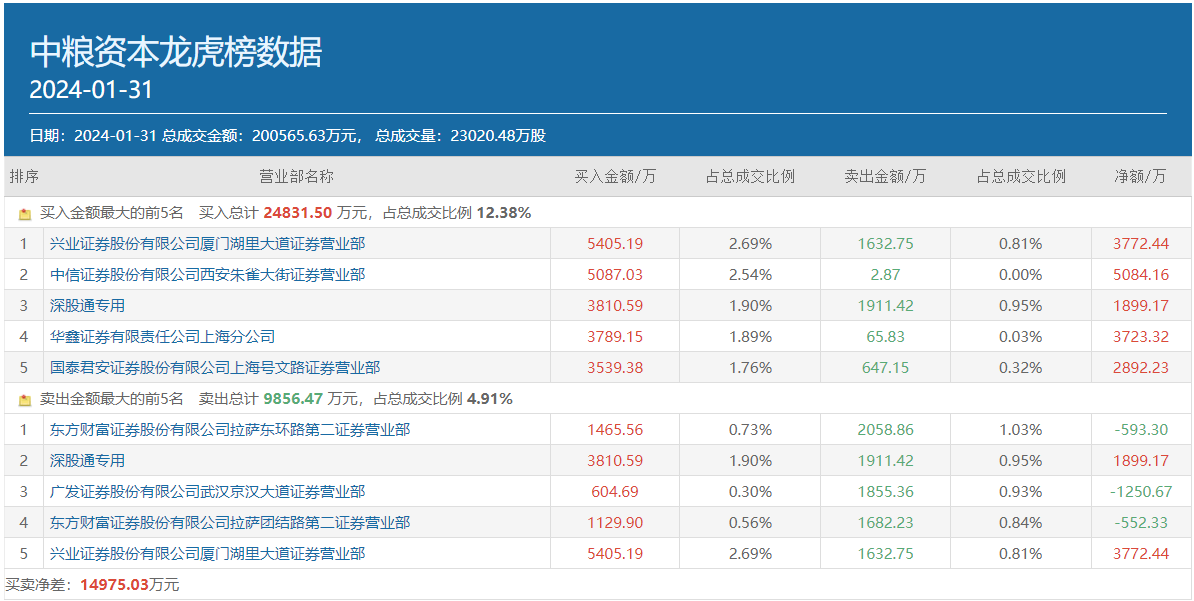Click the 净额/万 column header
This screenshot has height=601, width=1194.
1141,177
